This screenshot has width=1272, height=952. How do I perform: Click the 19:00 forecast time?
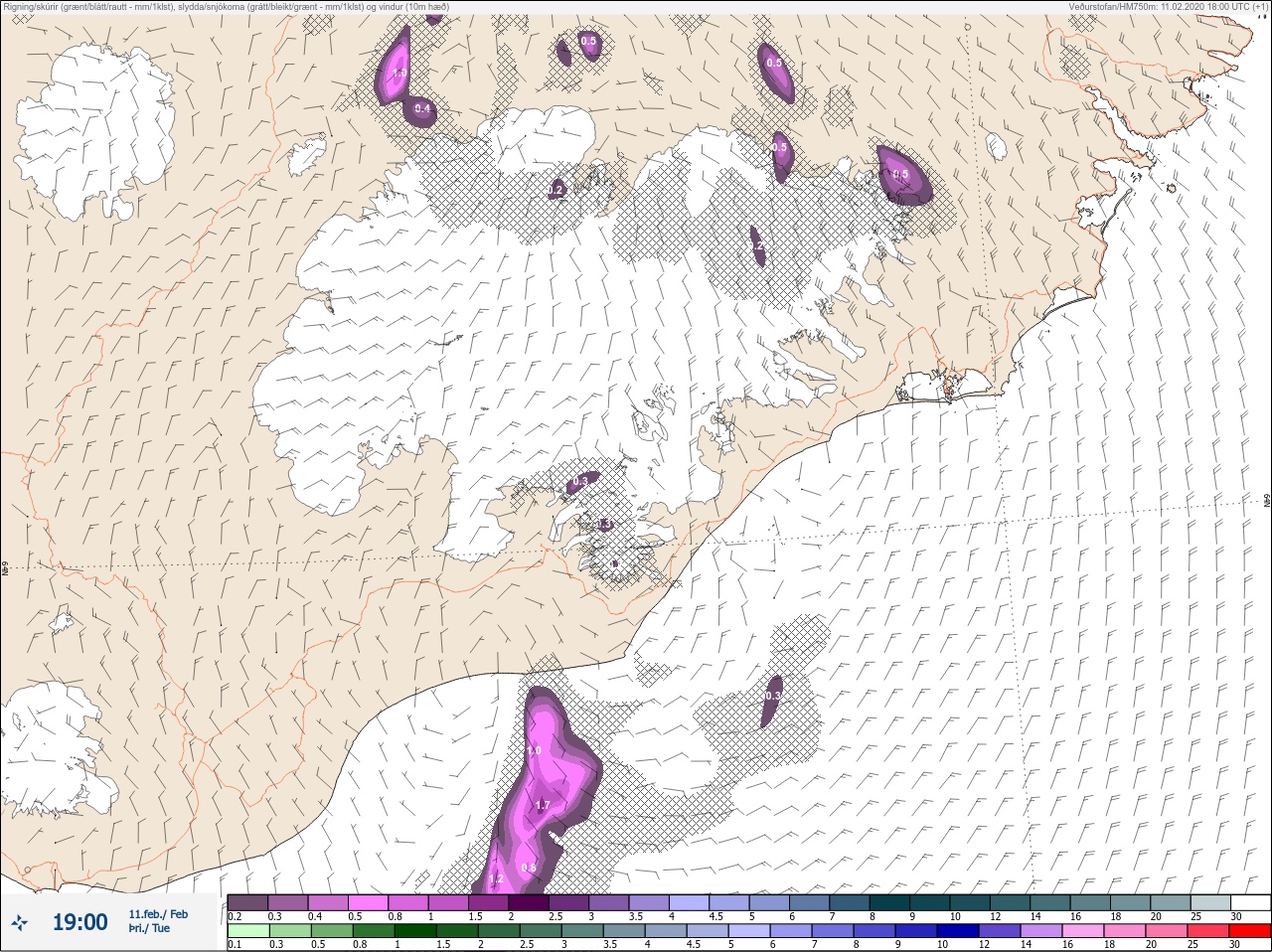click(79, 922)
